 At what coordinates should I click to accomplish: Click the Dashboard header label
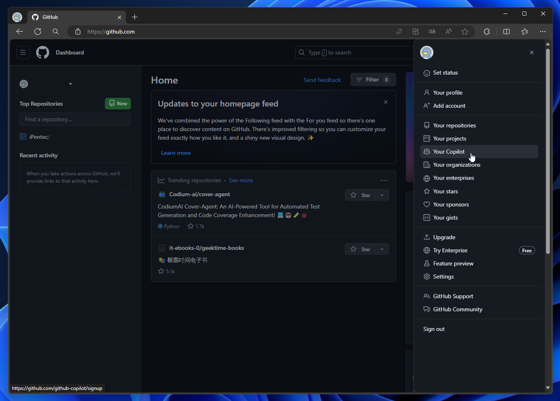[70, 52]
